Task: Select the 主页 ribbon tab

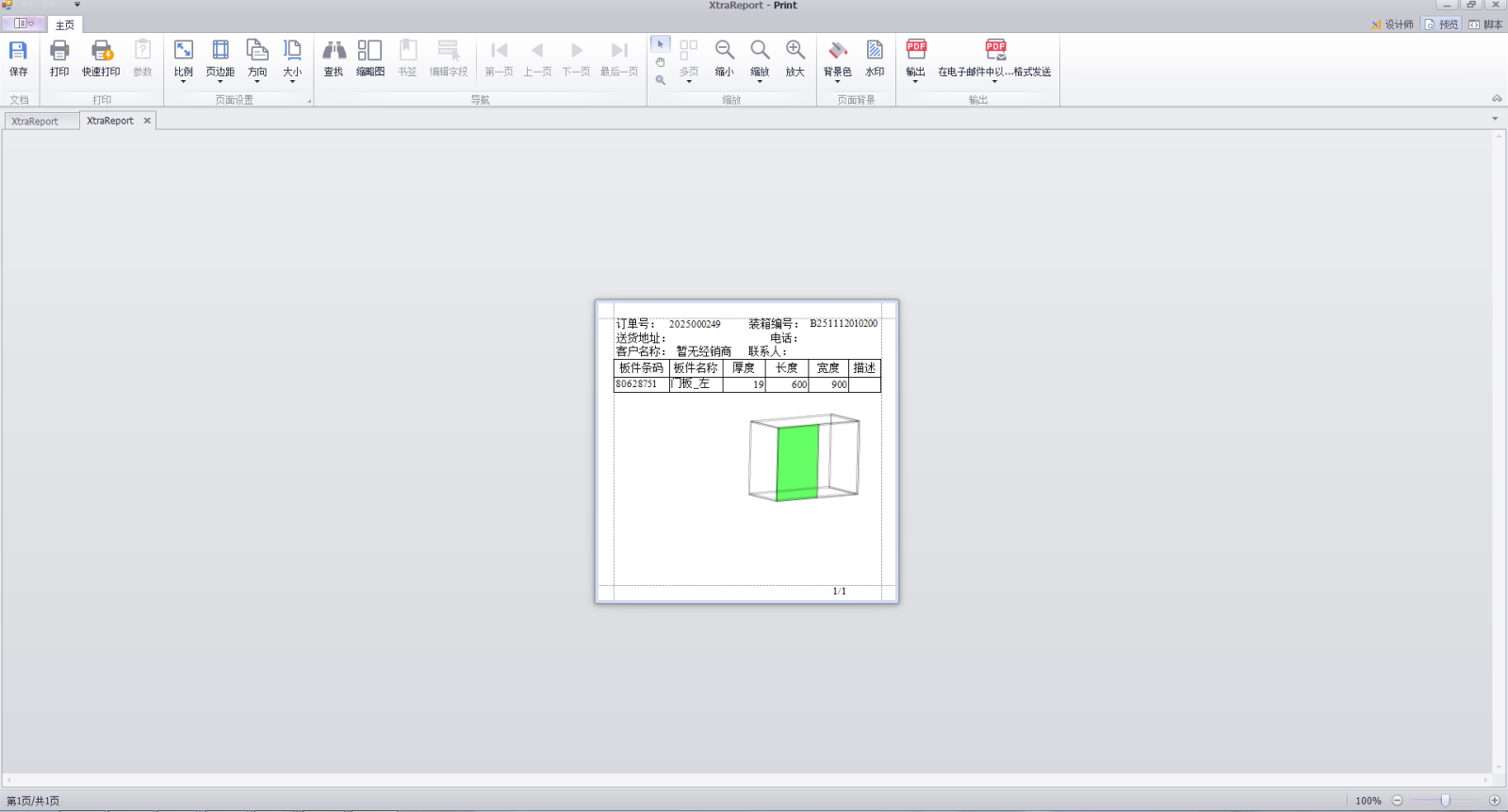Action: pos(65,25)
